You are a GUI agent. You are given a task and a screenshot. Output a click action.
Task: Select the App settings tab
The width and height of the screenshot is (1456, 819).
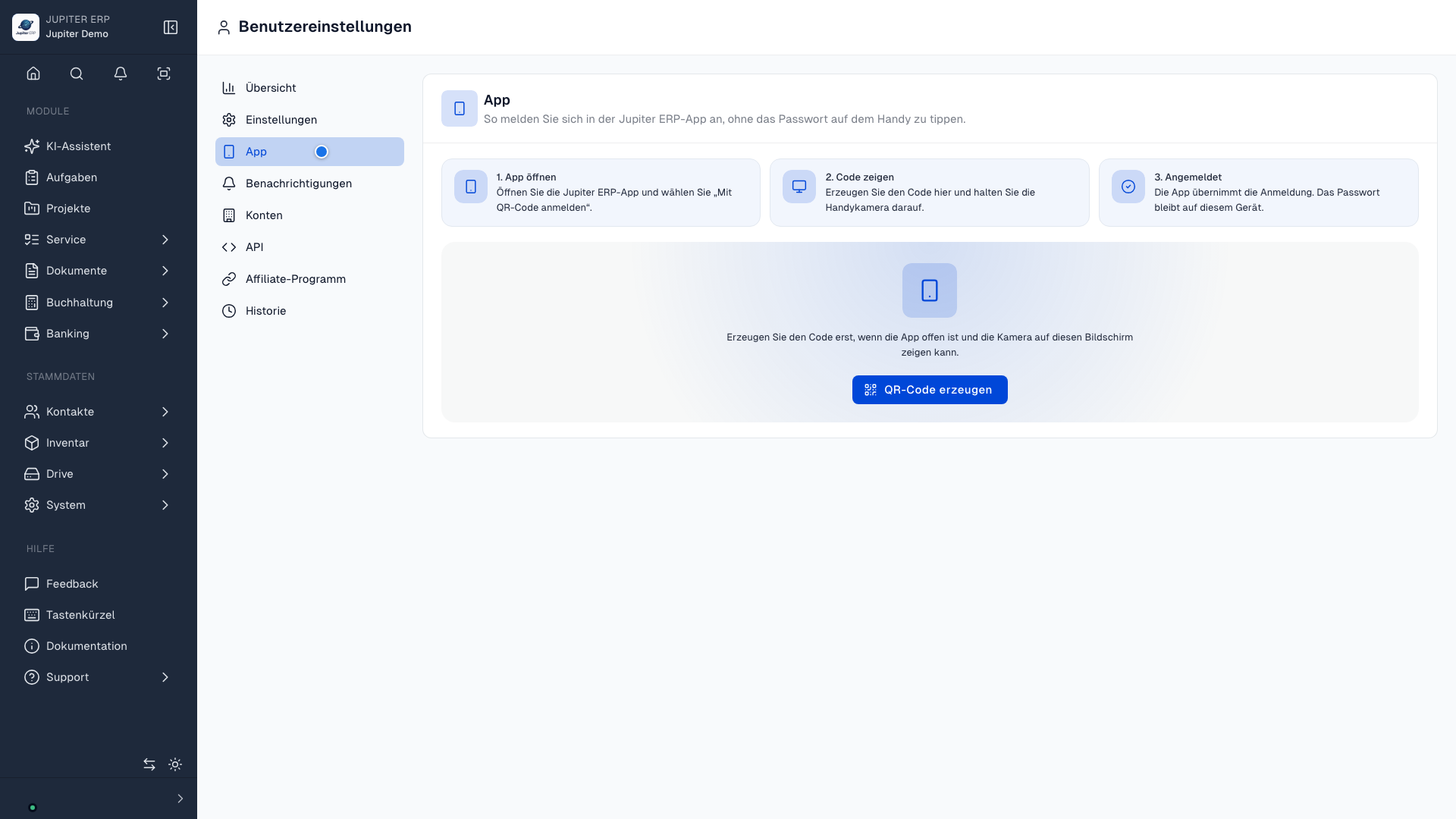309,152
